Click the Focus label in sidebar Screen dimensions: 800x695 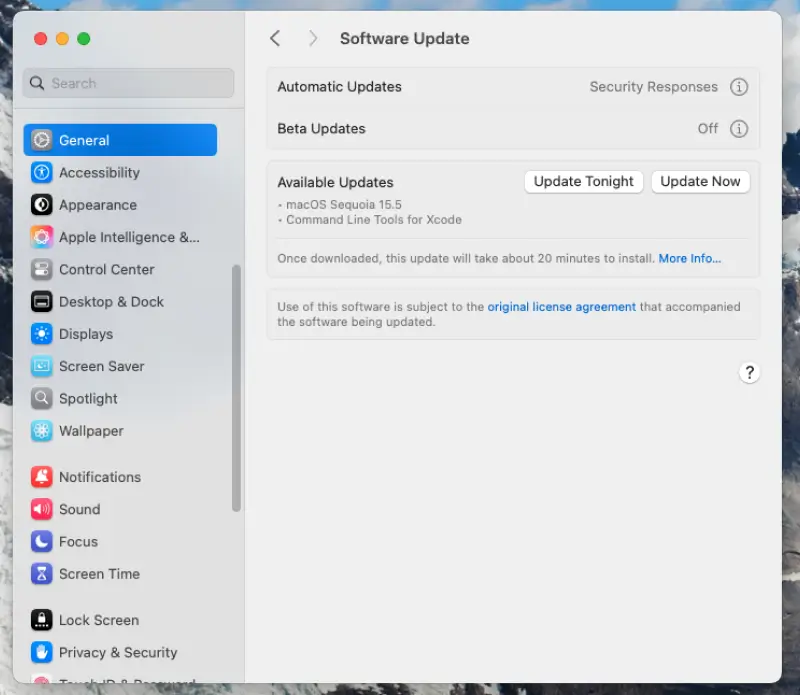click(79, 541)
